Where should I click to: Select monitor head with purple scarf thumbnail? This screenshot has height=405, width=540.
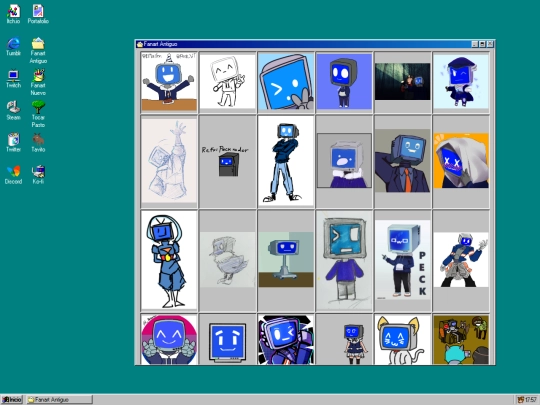[x=344, y=162]
